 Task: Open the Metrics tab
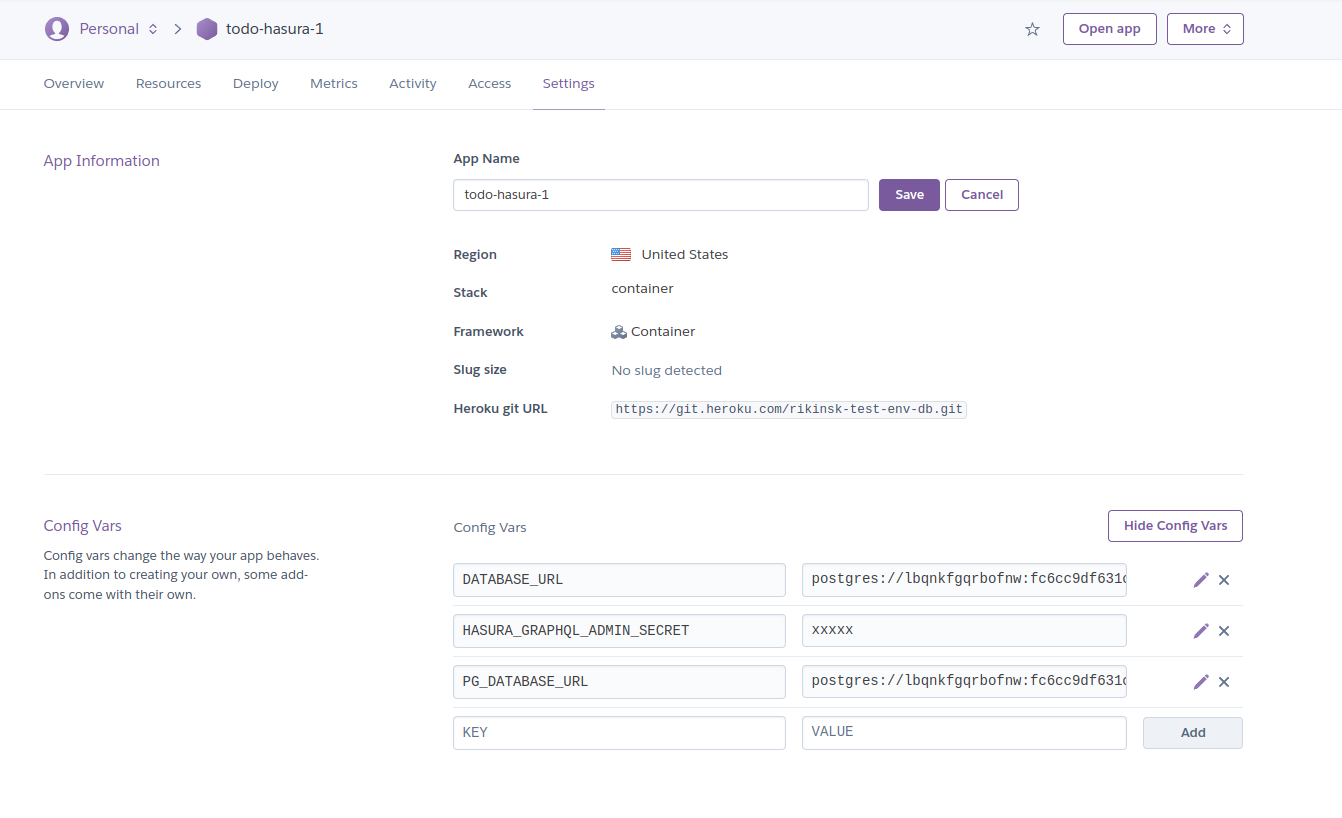333,84
